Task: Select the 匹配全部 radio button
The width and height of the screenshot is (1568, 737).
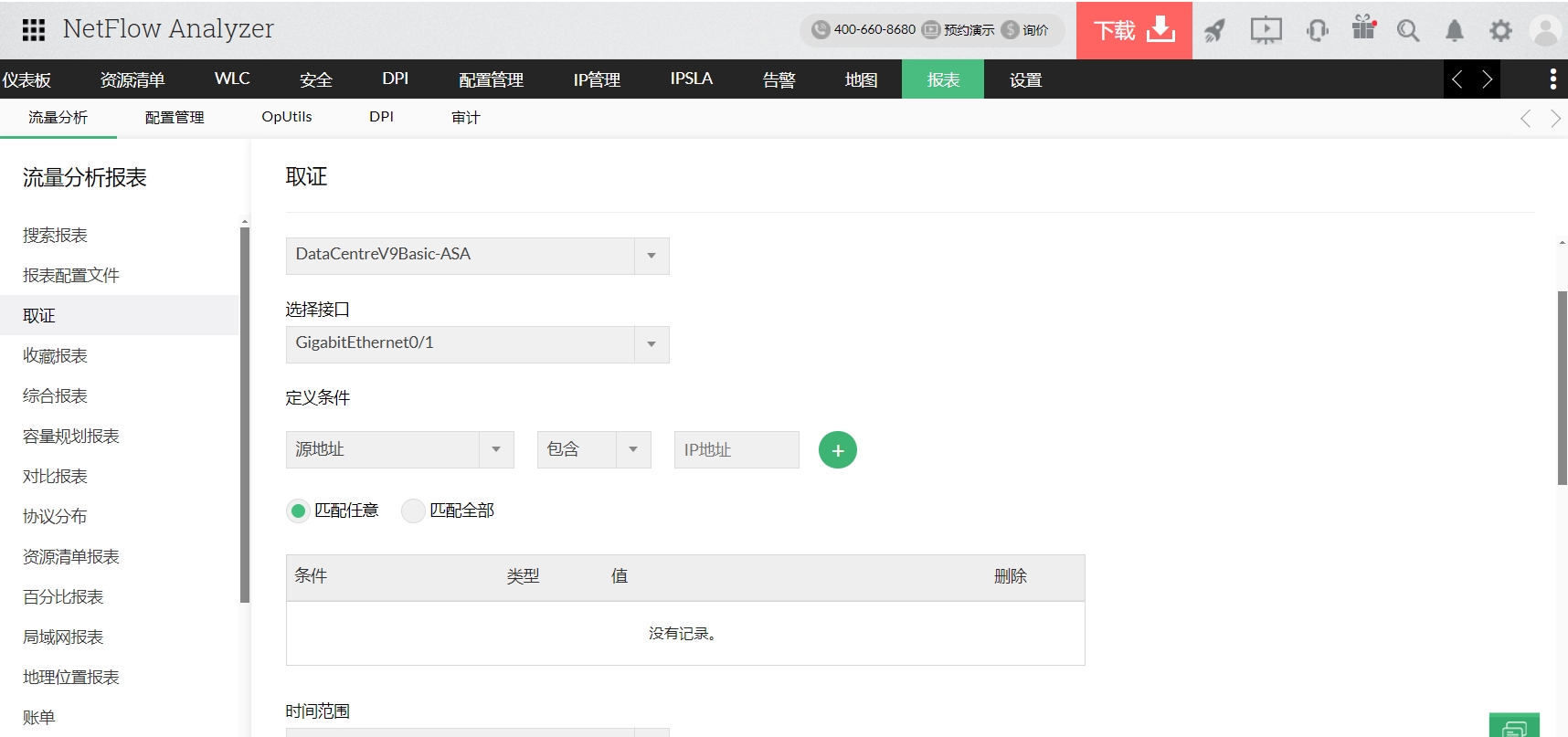Action: click(x=413, y=511)
